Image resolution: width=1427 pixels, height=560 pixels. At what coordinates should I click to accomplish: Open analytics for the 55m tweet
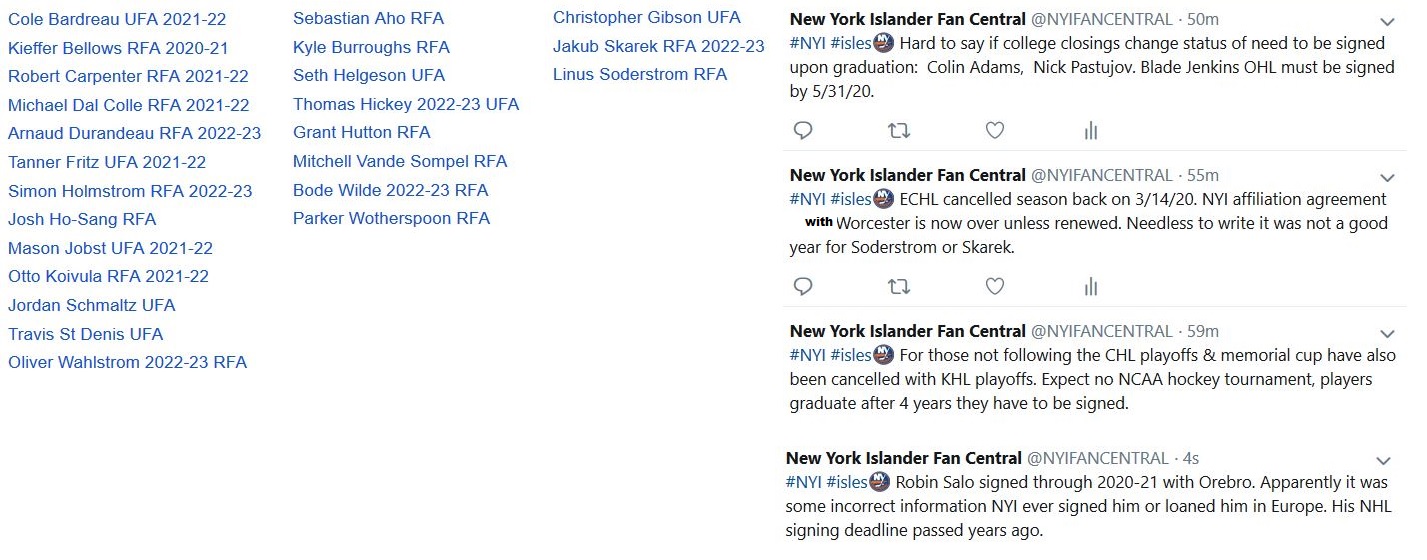pyautogui.click(x=1091, y=286)
